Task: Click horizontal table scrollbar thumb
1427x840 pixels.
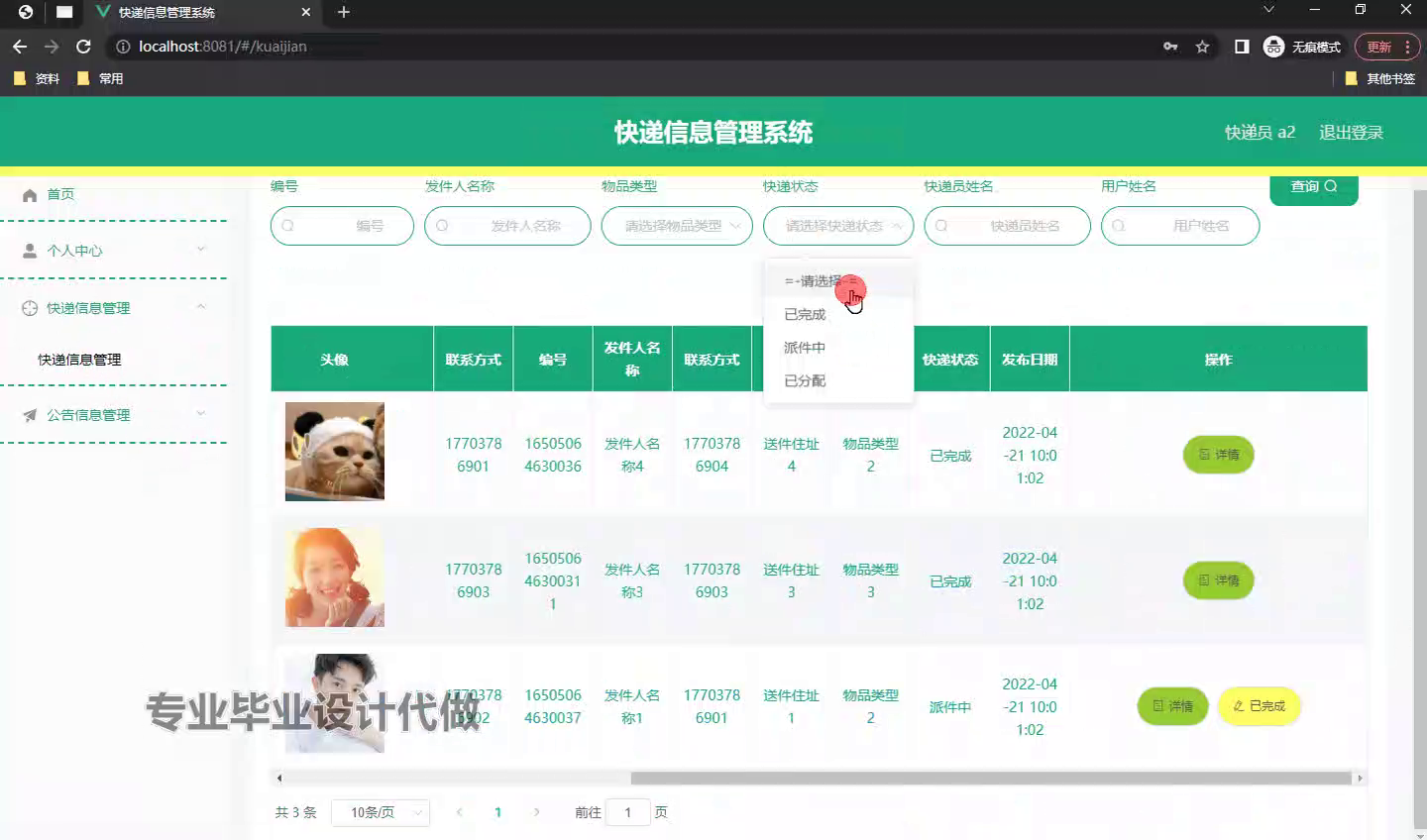Action: click(991, 779)
